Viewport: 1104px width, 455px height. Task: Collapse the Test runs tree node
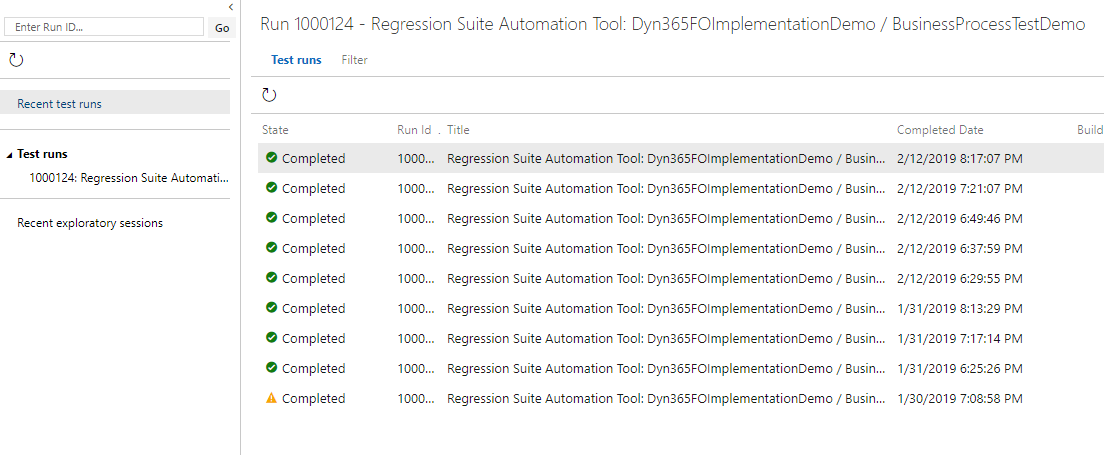pos(10,155)
